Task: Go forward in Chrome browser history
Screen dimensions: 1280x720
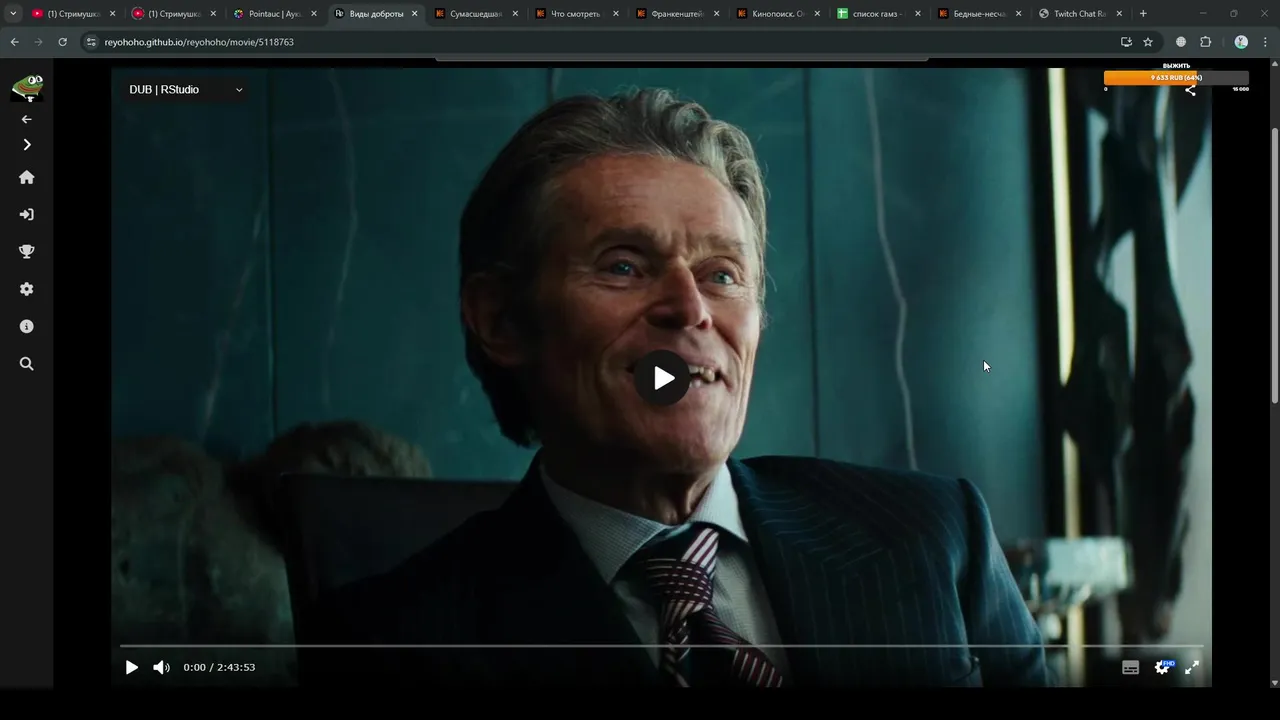Action: click(38, 42)
